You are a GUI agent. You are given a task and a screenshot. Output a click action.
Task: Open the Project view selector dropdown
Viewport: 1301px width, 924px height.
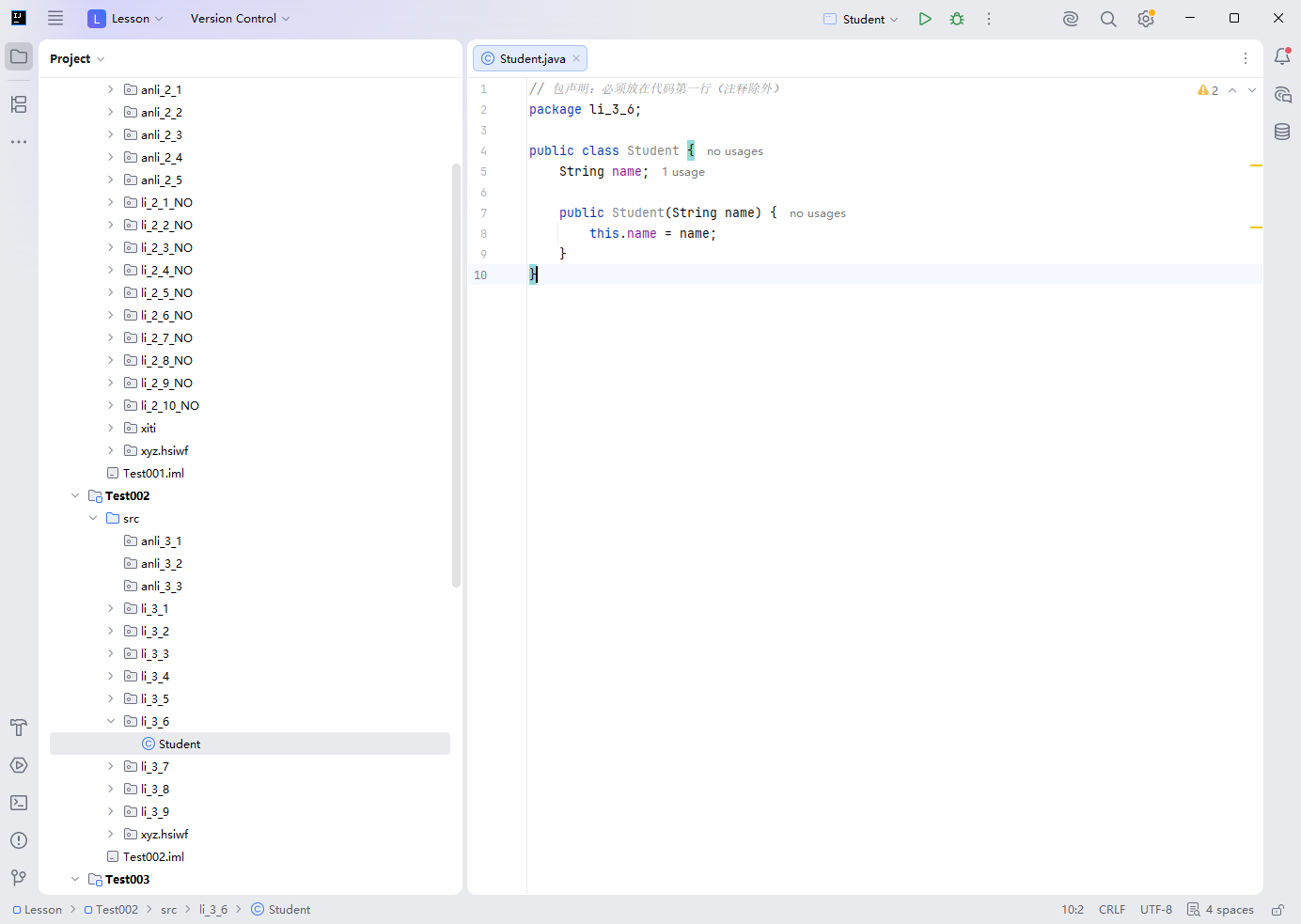click(77, 58)
